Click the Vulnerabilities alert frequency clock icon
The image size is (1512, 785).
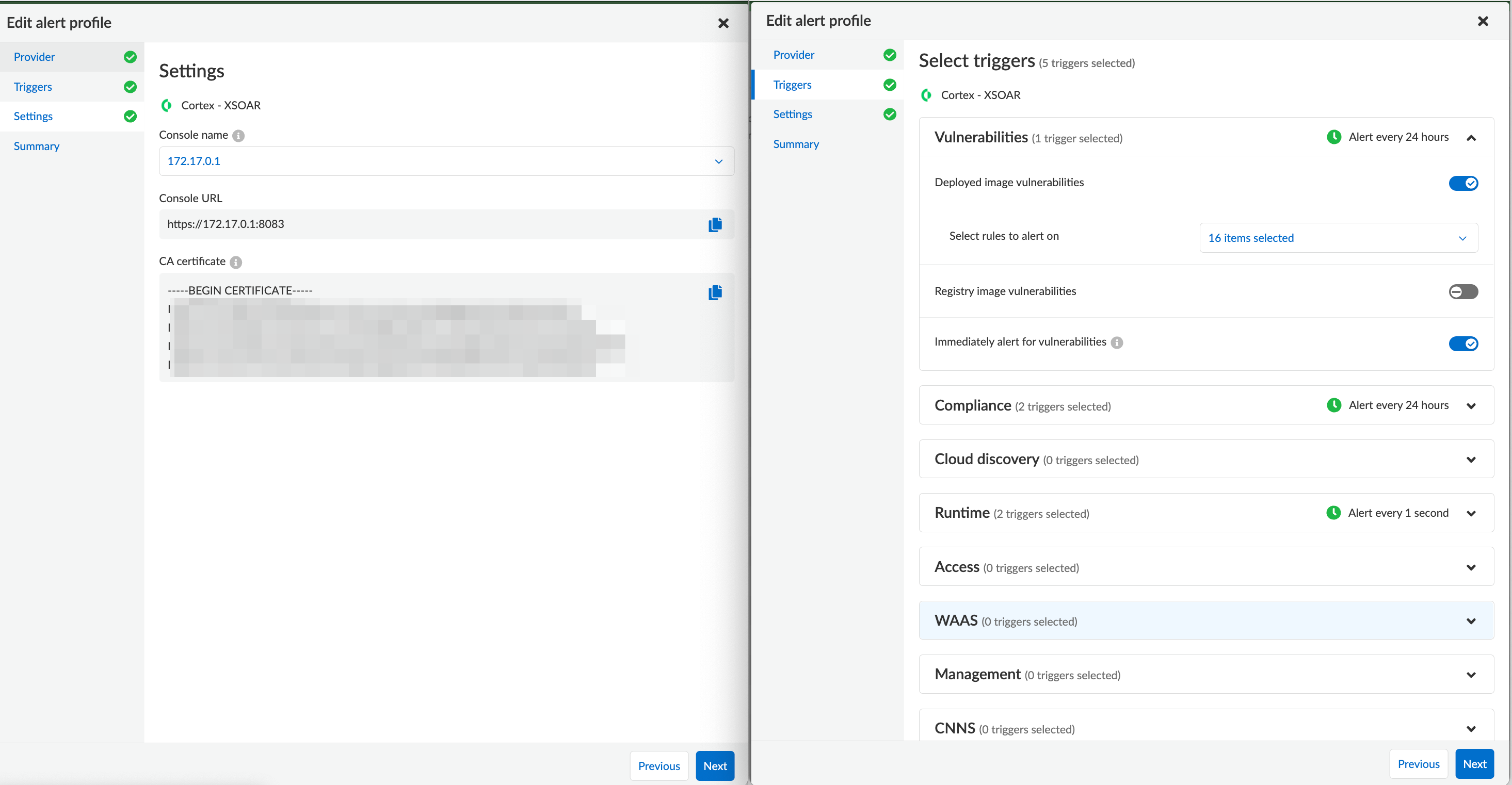tap(1333, 137)
